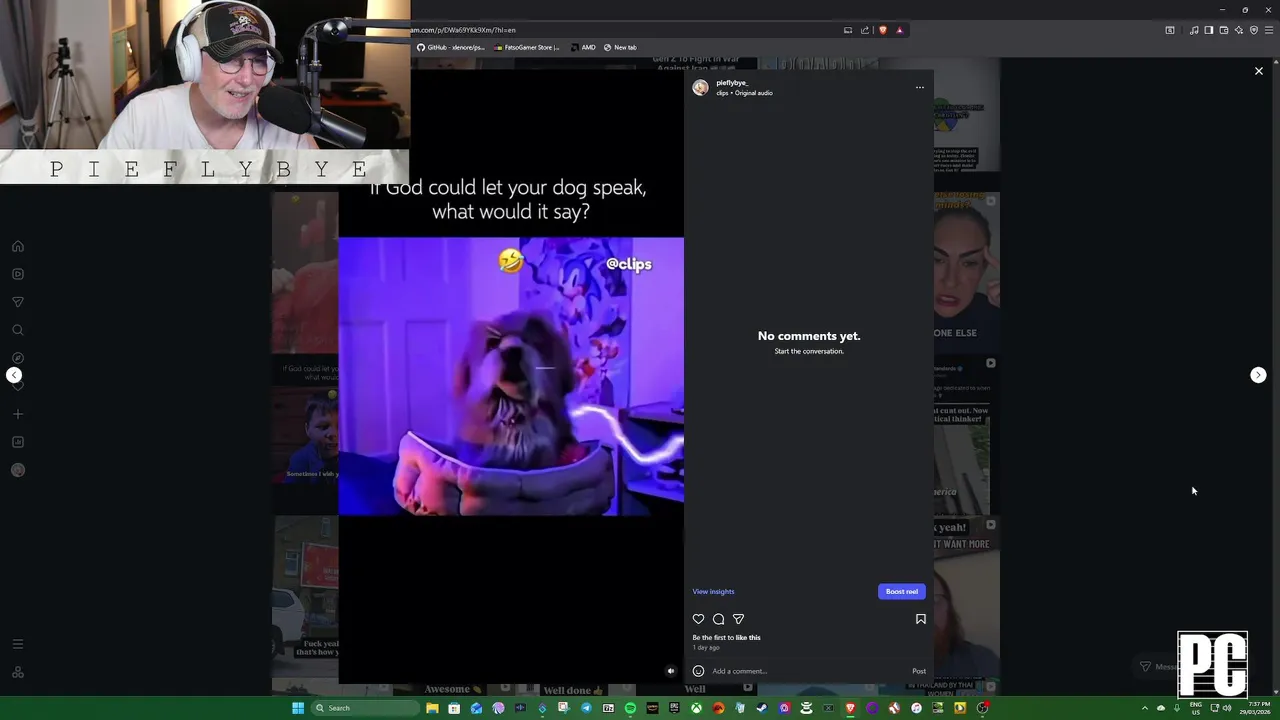Viewport: 1280px width, 720px height.
Task: Click the taskbar Search box
Action: tap(365, 708)
